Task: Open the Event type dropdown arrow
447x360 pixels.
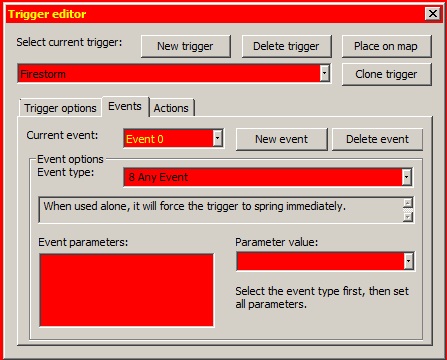Action: 406,177
